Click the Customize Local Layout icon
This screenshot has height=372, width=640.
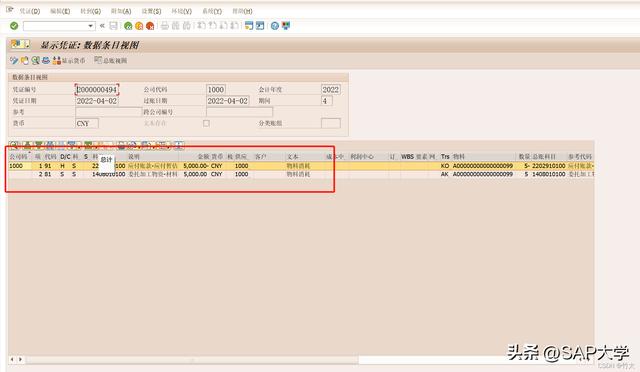[286, 26]
